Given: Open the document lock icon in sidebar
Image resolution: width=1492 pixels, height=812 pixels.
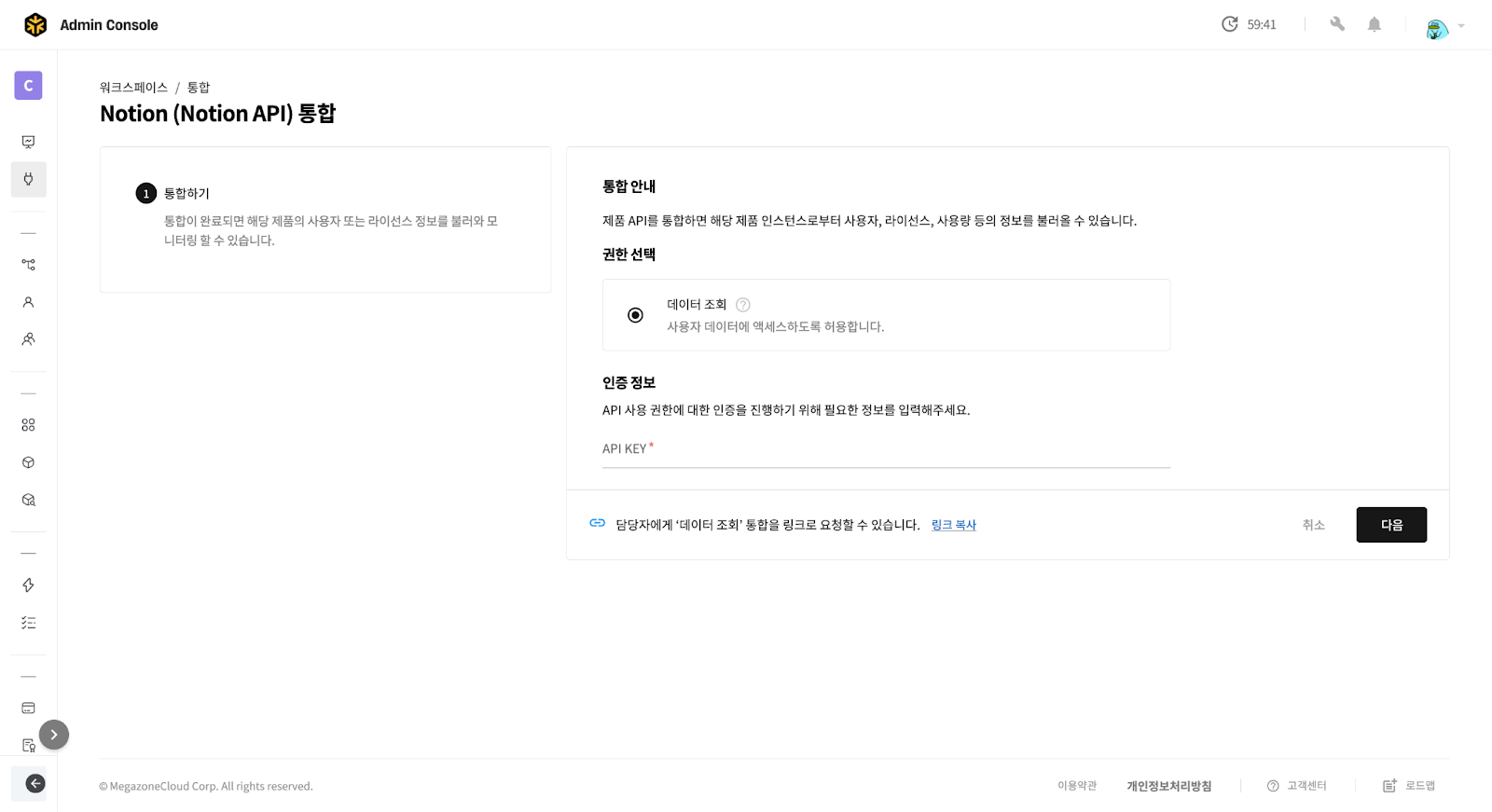Looking at the screenshot, I should (28, 746).
